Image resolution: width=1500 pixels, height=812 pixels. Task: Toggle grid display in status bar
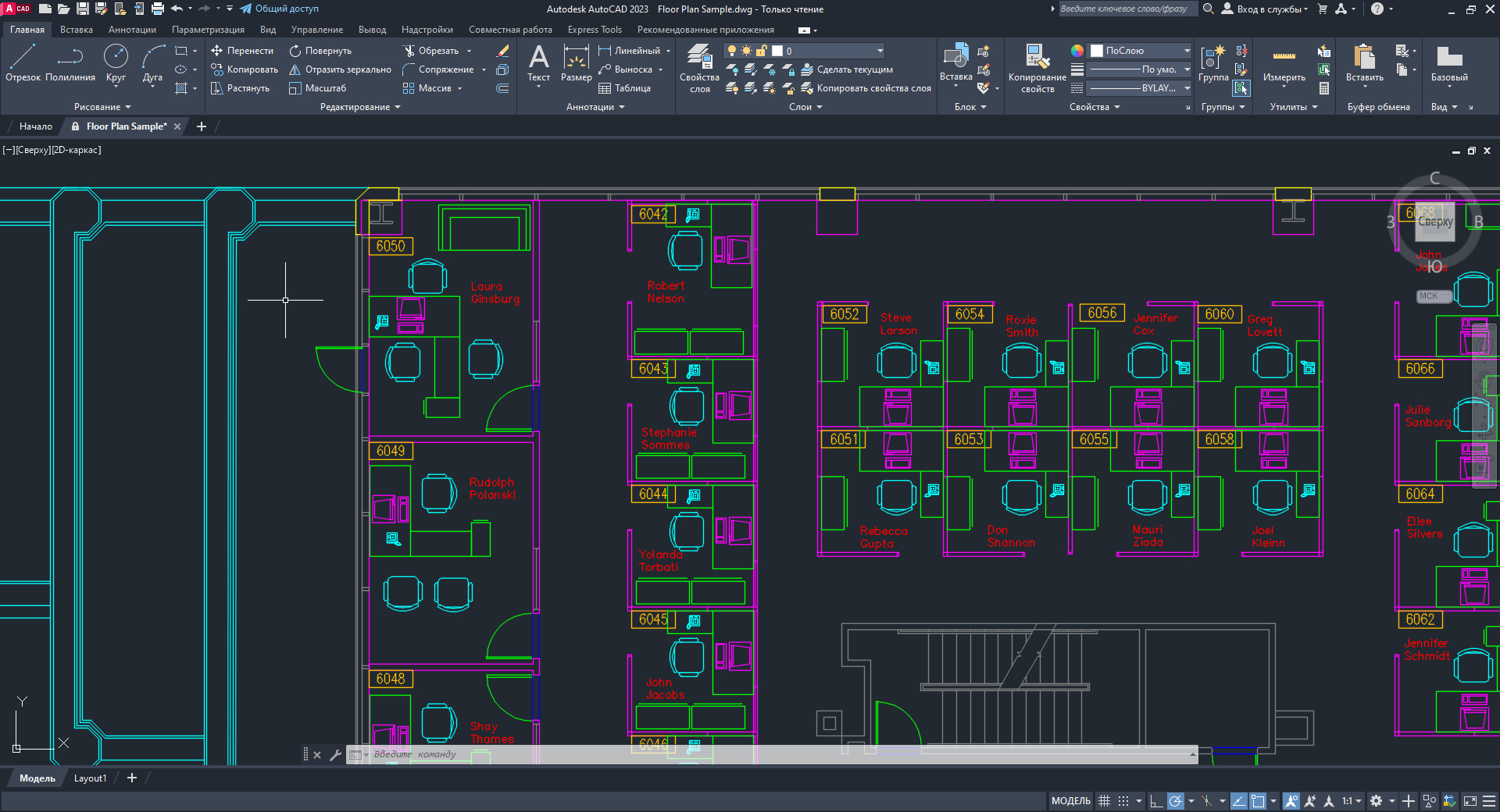[1104, 801]
